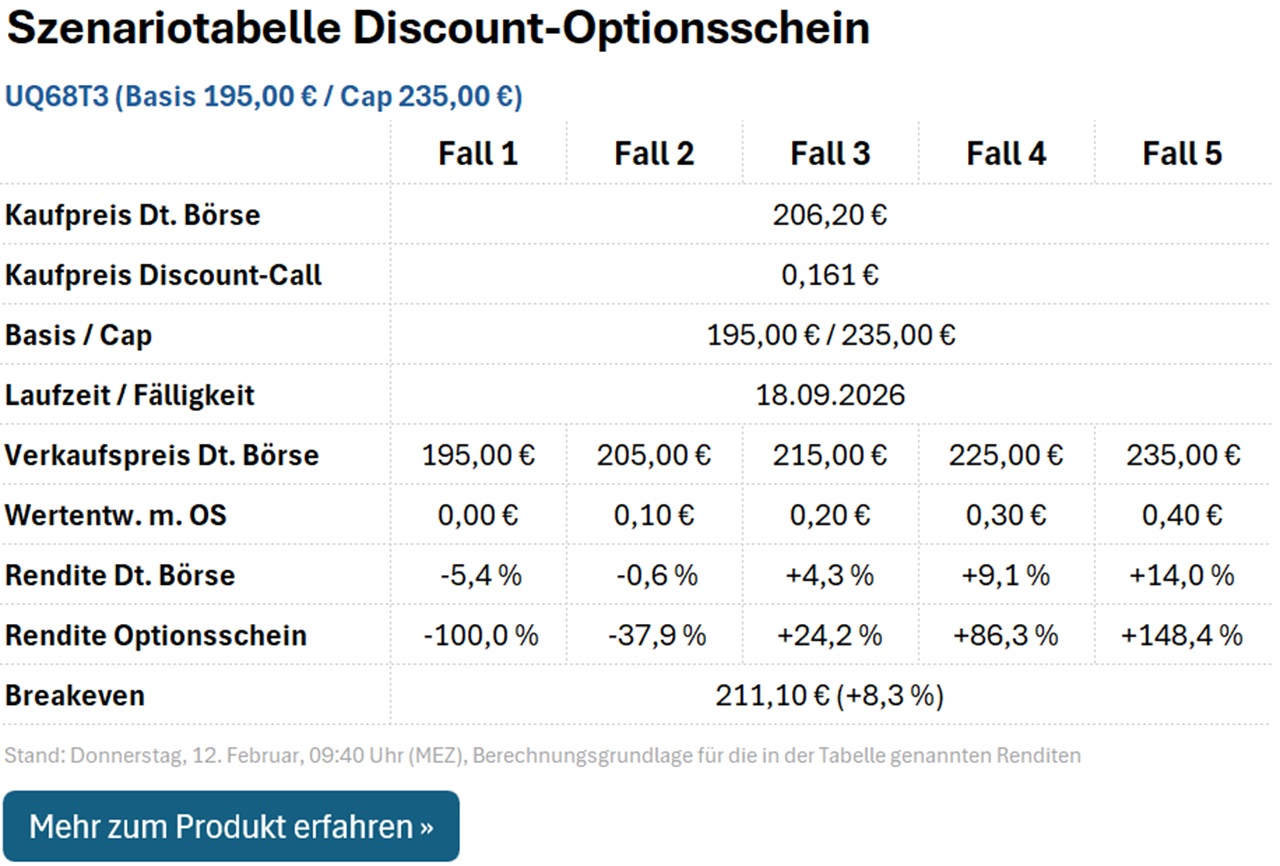The image size is (1280, 866).
Task: Select the +4,3 % Rendite Dt. Börse value
Action: [x=830, y=574]
